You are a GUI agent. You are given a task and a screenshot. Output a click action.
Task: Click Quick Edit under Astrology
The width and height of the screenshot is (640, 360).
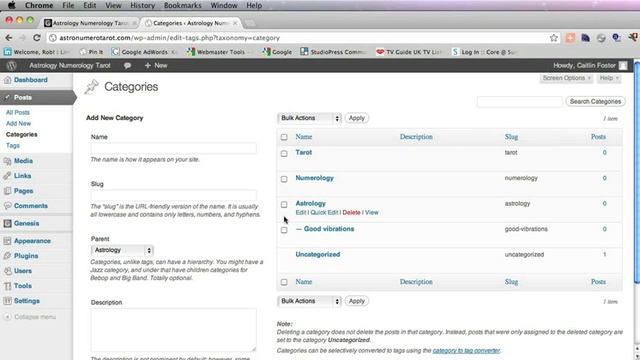click(324, 213)
